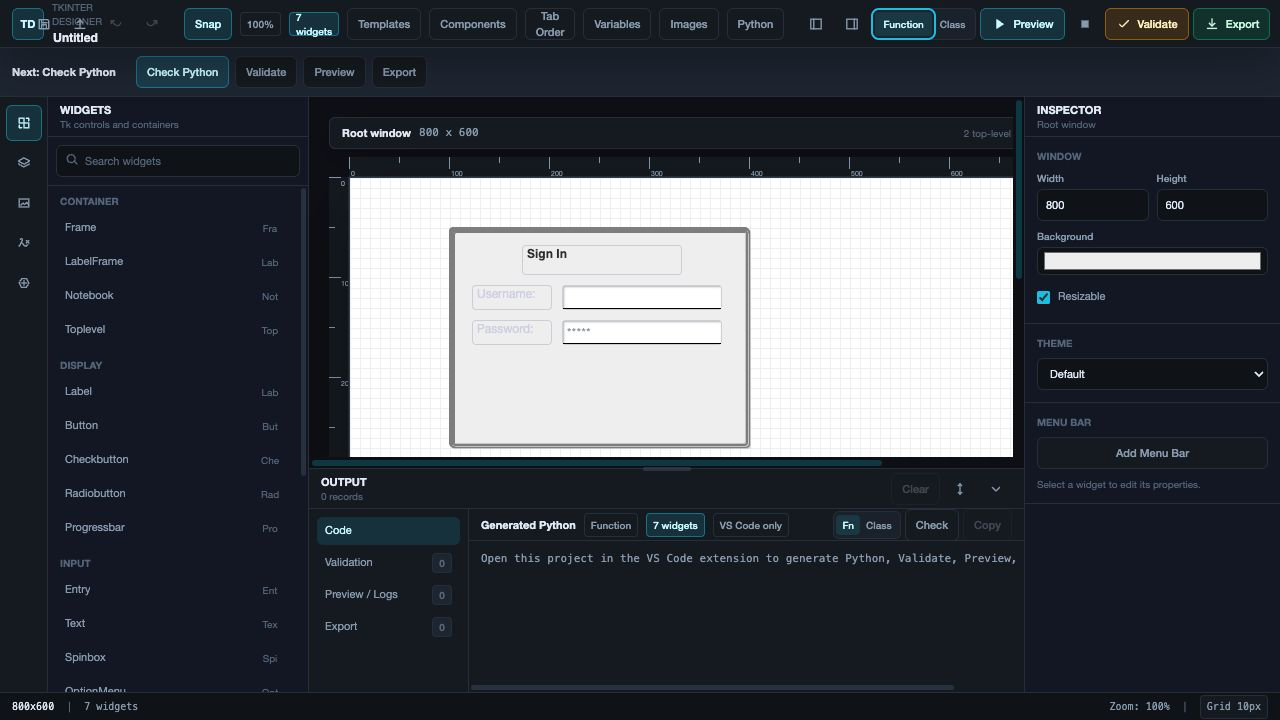
Task: Switch code mode to Class in toolbar
Action: coord(952,24)
